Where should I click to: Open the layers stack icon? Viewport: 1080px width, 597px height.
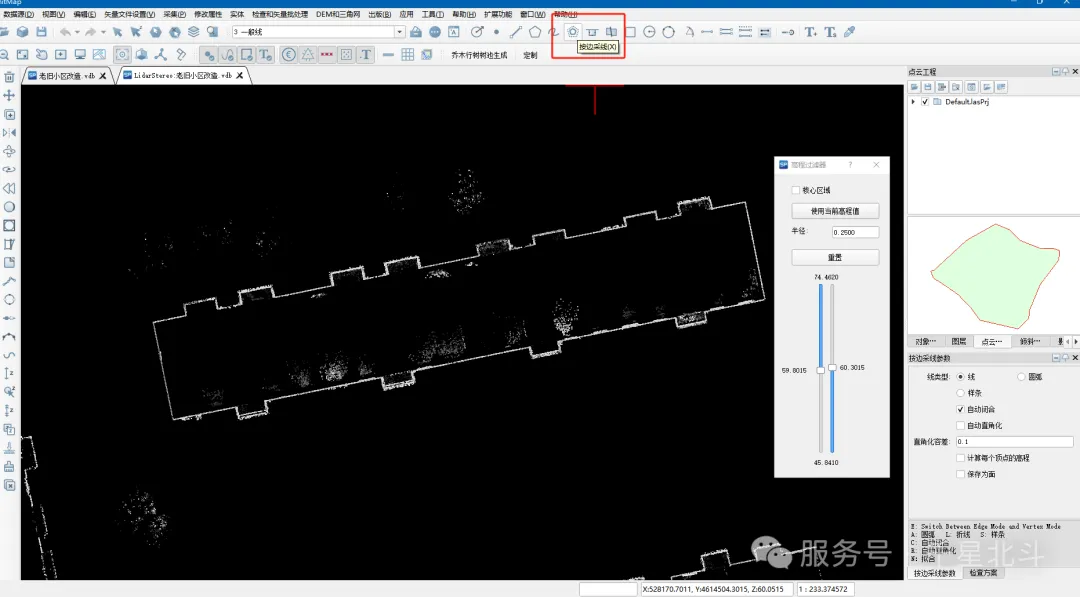click(194, 32)
